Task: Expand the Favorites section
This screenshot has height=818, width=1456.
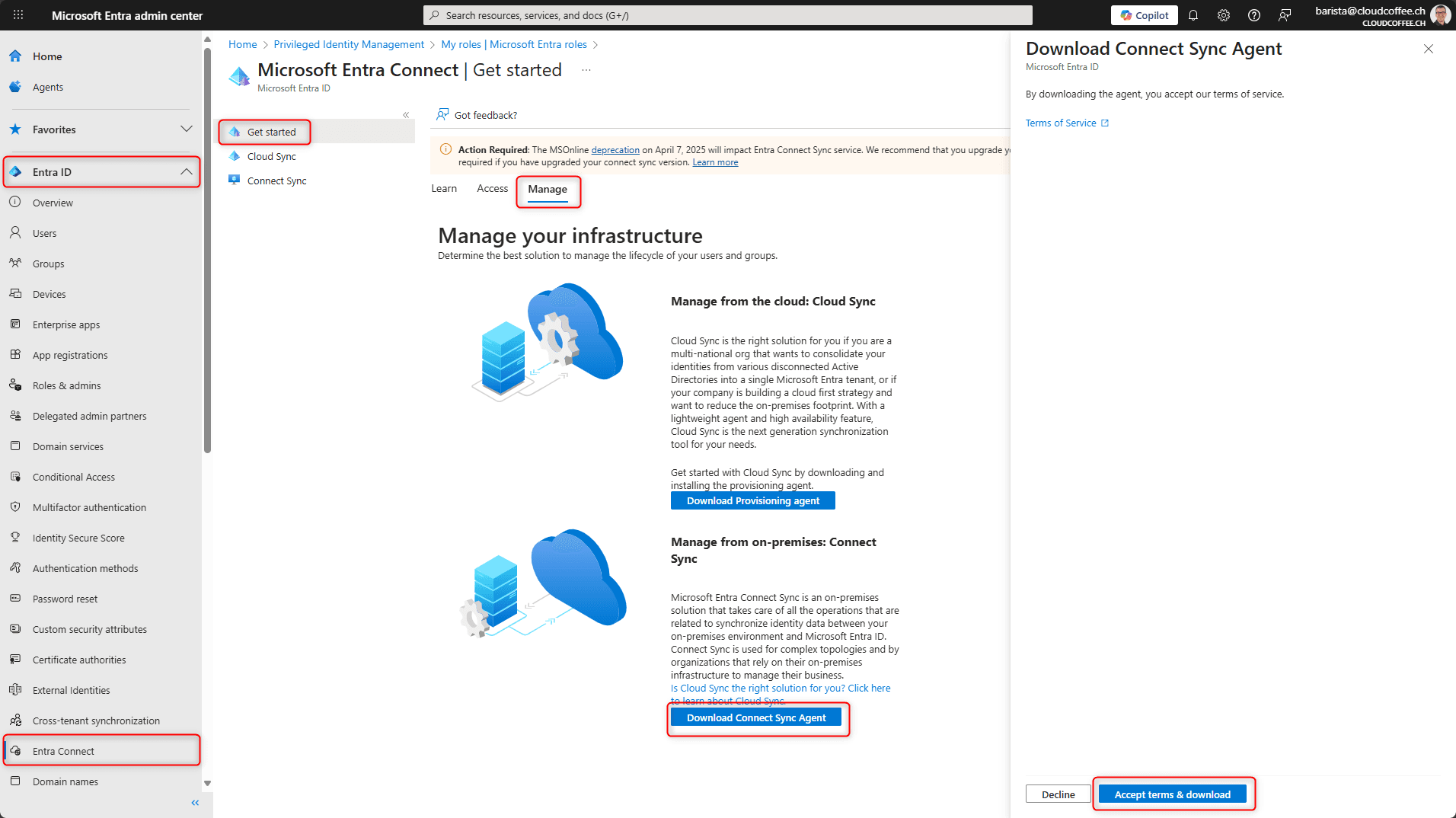Action: click(186, 129)
